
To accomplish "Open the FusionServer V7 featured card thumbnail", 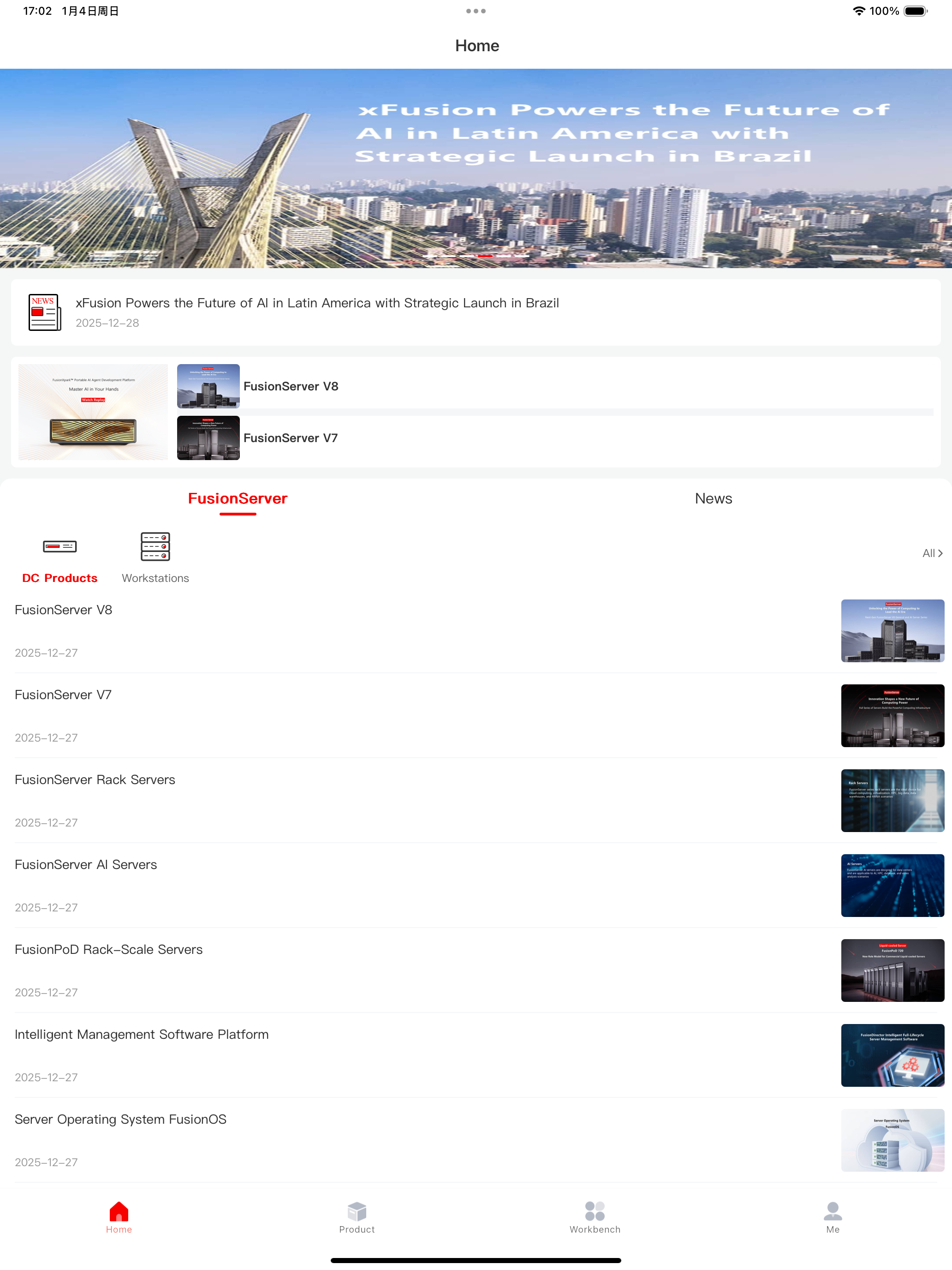I will click(208, 437).
